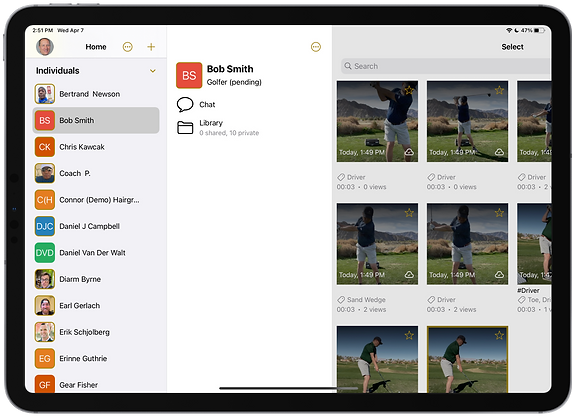572x418 pixels.
Task: Click the DVD avatar icon
Action: coord(45,252)
